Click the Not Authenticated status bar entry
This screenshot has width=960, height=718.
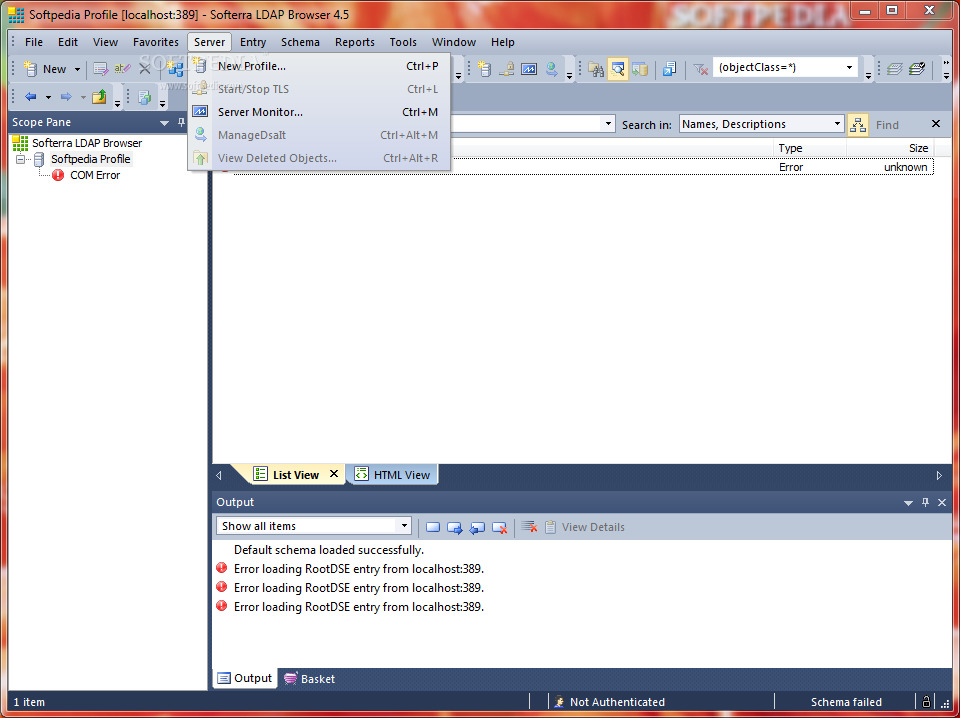click(x=617, y=702)
